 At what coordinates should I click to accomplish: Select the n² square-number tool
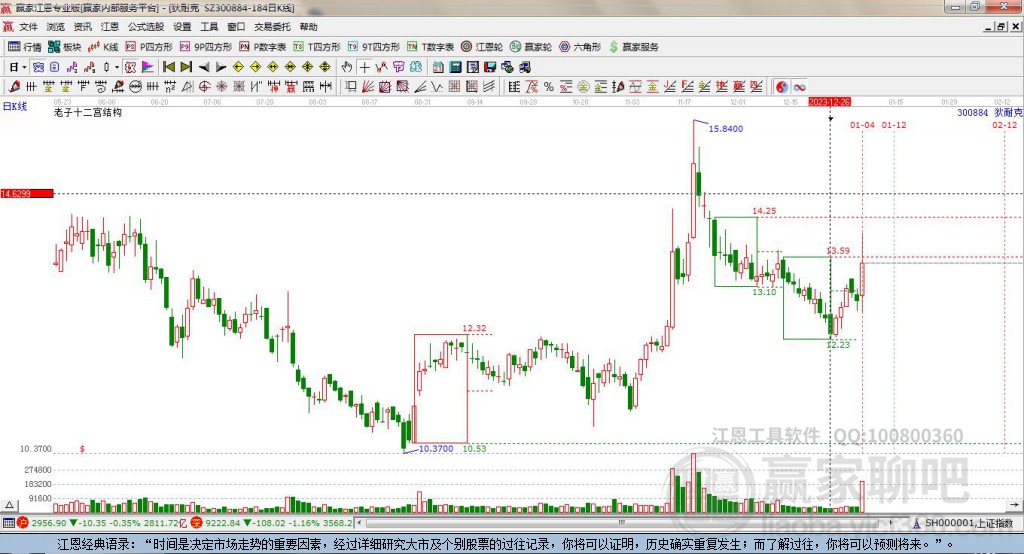coord(169,86)
